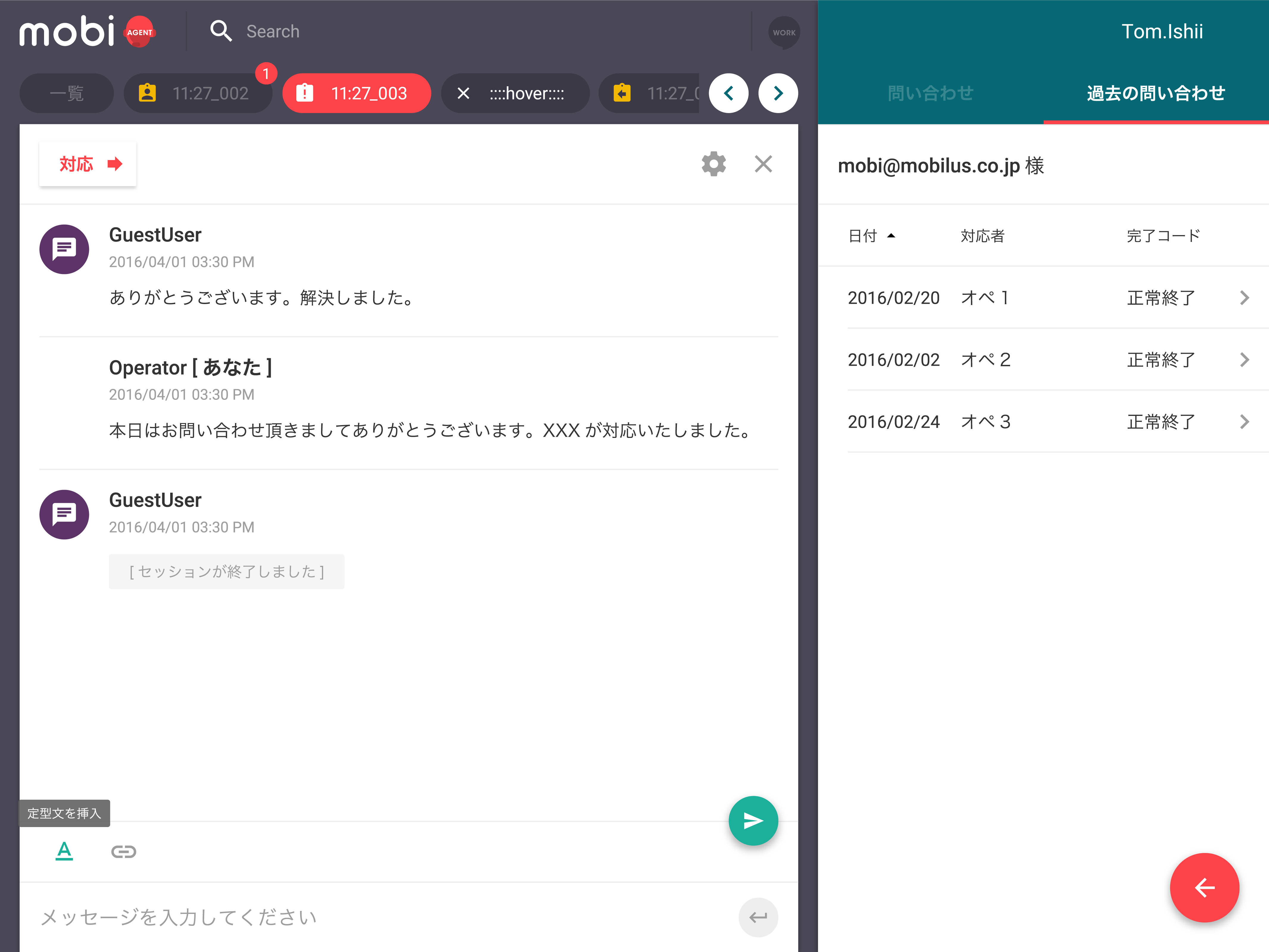Expand the 2016/02/02 inquiry row chevron
The image size is (1269, 952).
tap(1244, 360)
